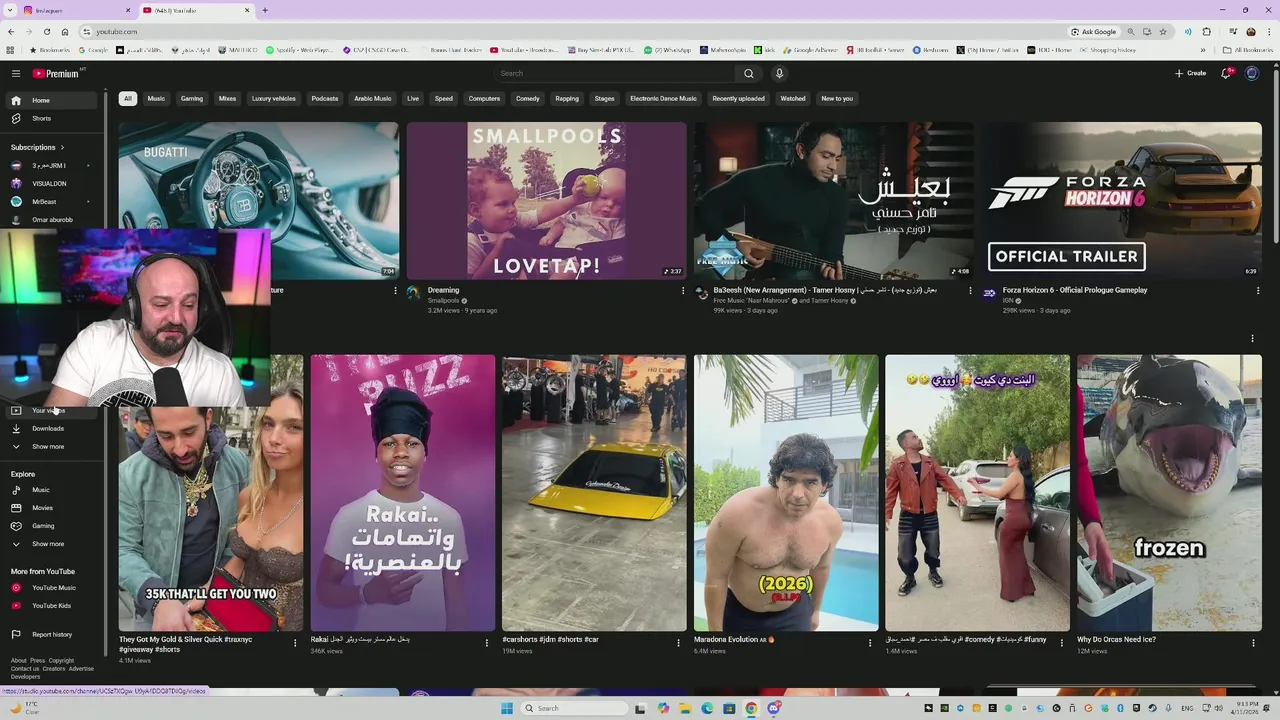This screenshot has width=1280, height=720.
Task: Expand Show more under Explore
Action: pos(52,544)
